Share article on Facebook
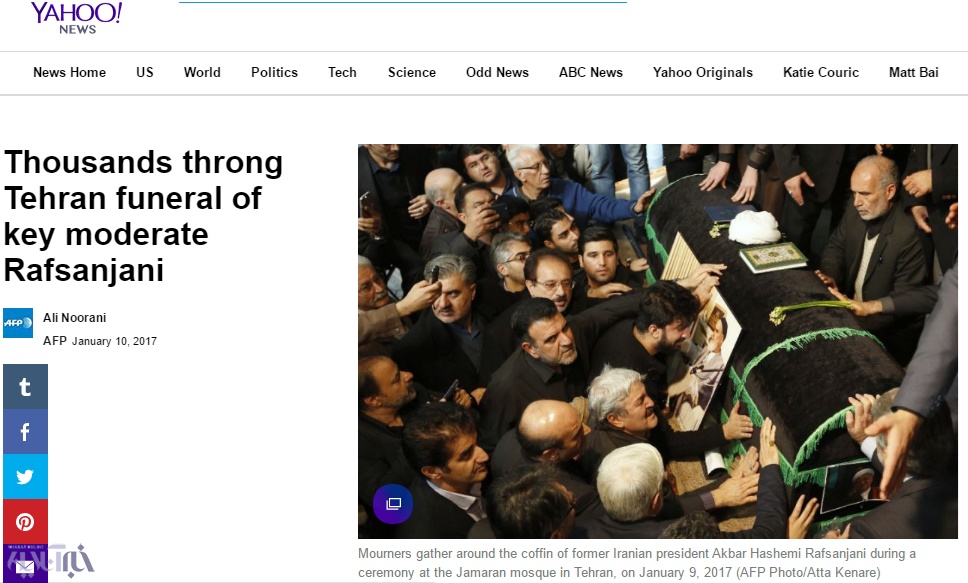 (x=25, y=432)
